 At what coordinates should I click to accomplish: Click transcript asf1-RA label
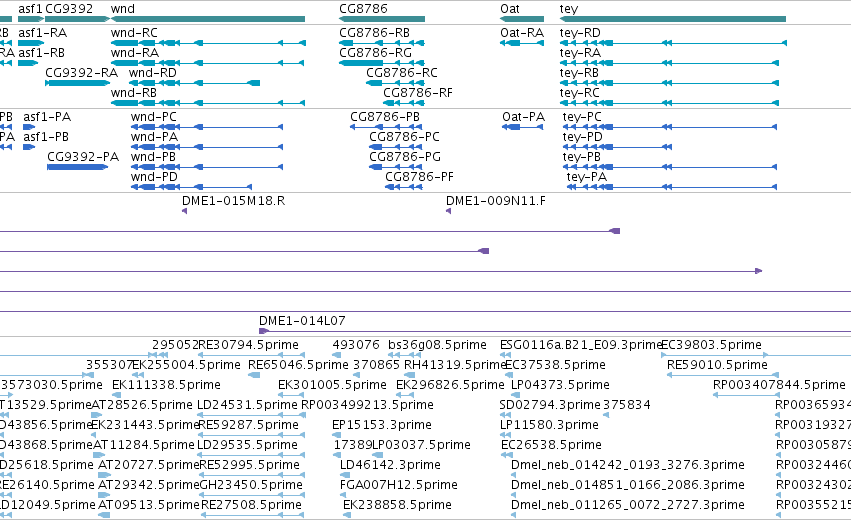pyautogui.click(x=42, y=33)
